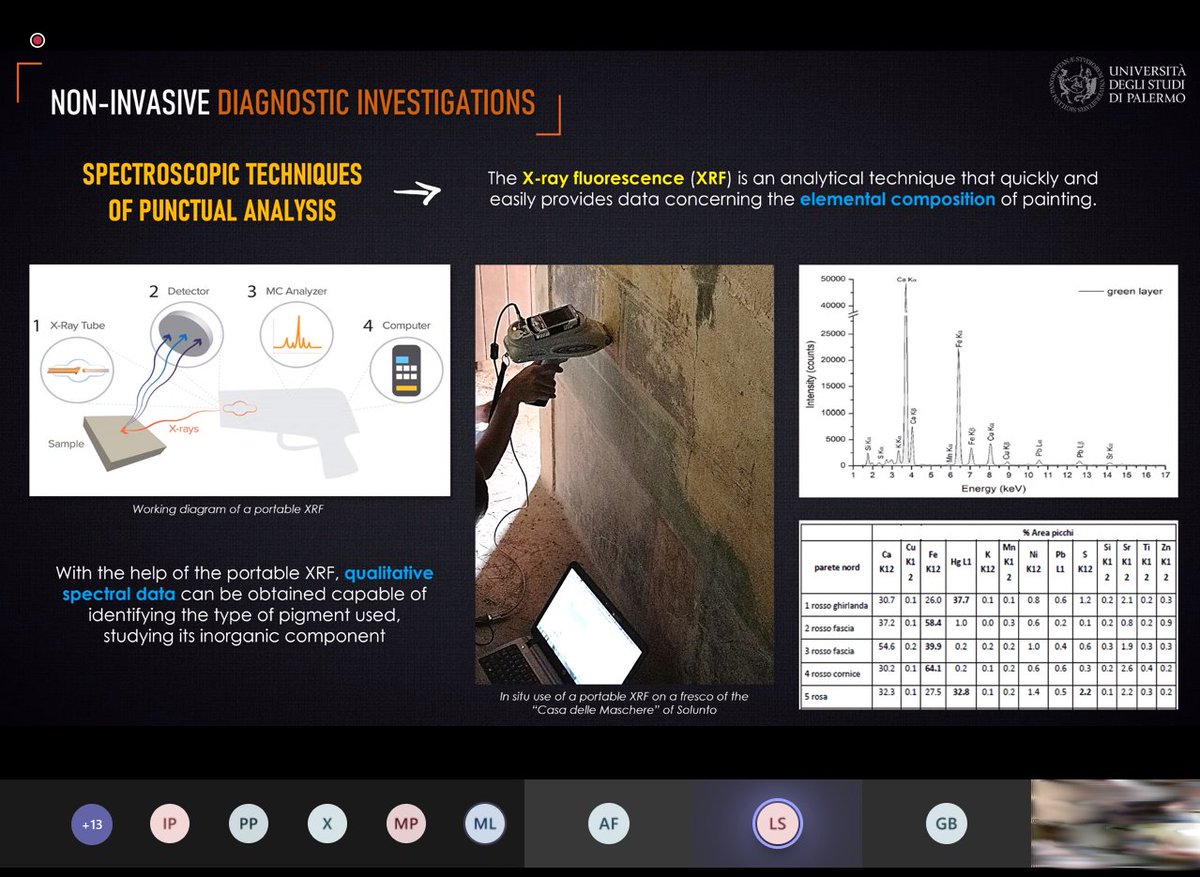This screenshot has width=1200, height=877.
Task: Click the "SPECTROSCOPIC TECHNIQUES" heading
Action: (222, 174)
